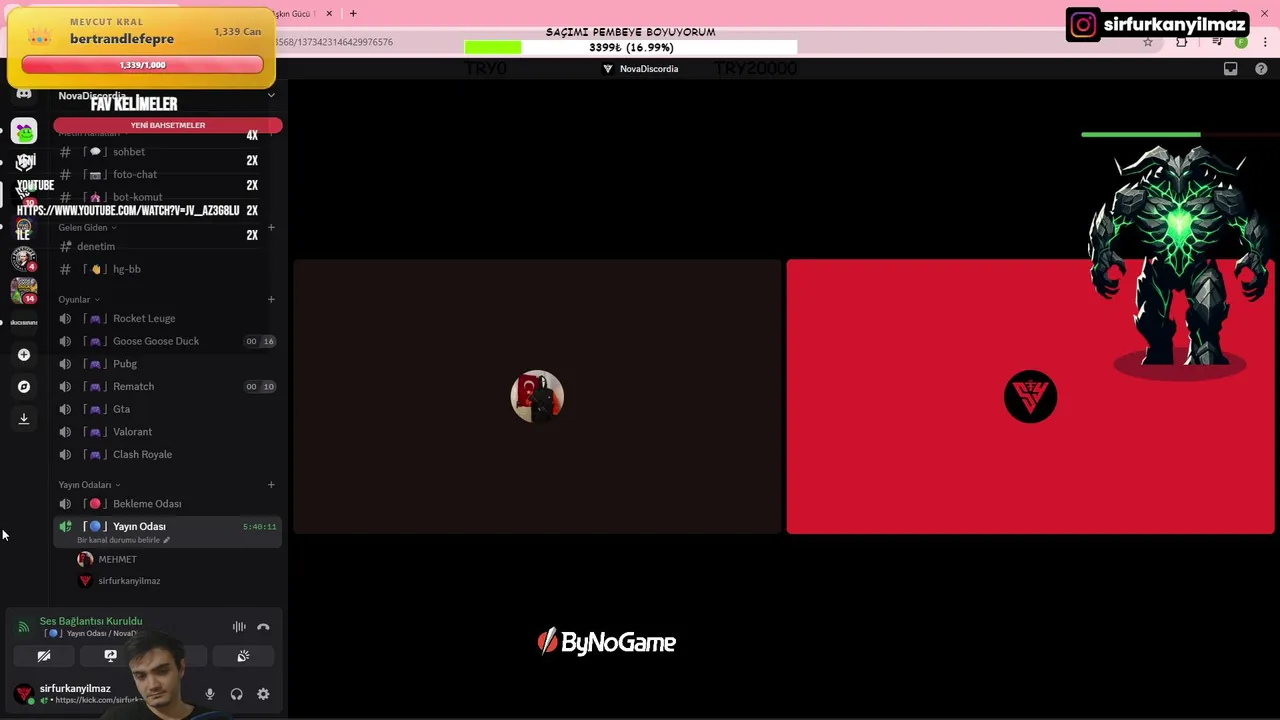Image resolution: width=1280 pixels, height=720 pixels.
Task: Join the Clash Royale voice channel
Action: [167, 454]
